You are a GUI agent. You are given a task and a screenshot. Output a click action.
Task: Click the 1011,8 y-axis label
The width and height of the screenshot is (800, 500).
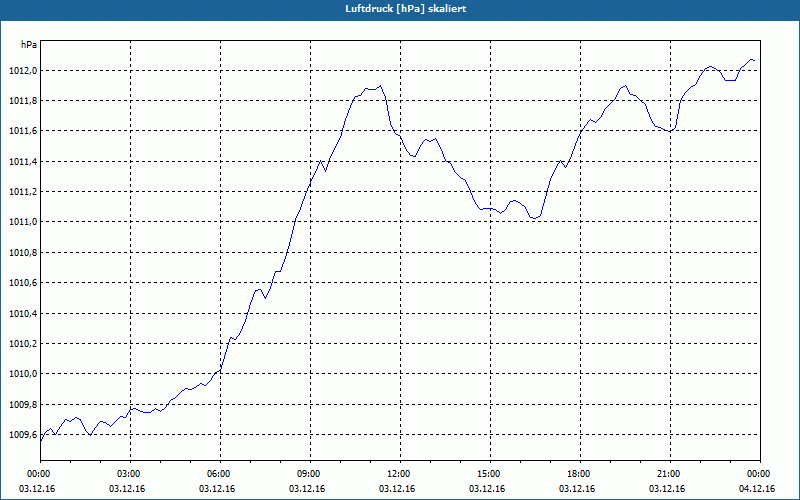pyautogui.click(x=23, y=101)
